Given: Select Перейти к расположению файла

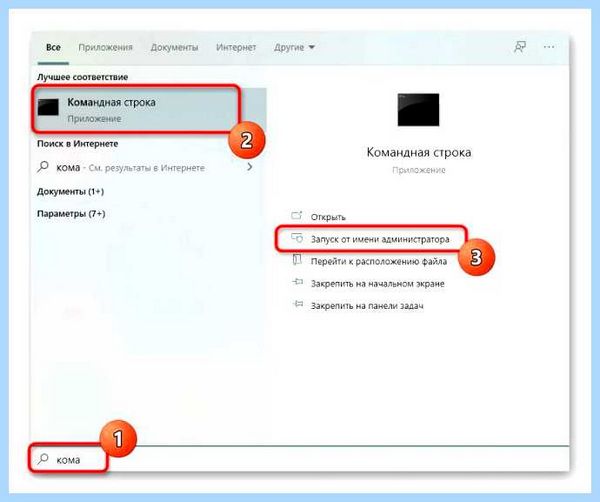Looking at the screenshot, I should click(x=379, y=261).
